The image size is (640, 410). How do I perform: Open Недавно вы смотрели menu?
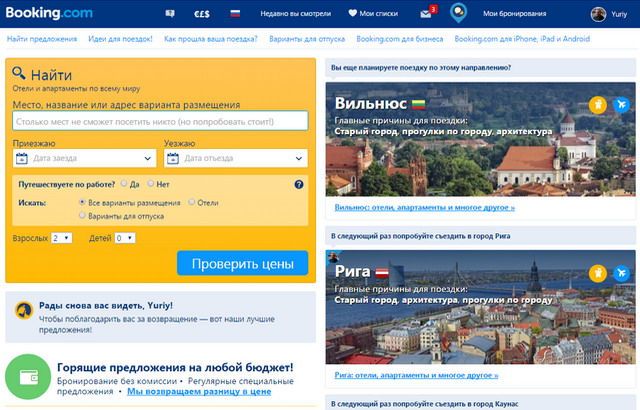tap(296, 14)
